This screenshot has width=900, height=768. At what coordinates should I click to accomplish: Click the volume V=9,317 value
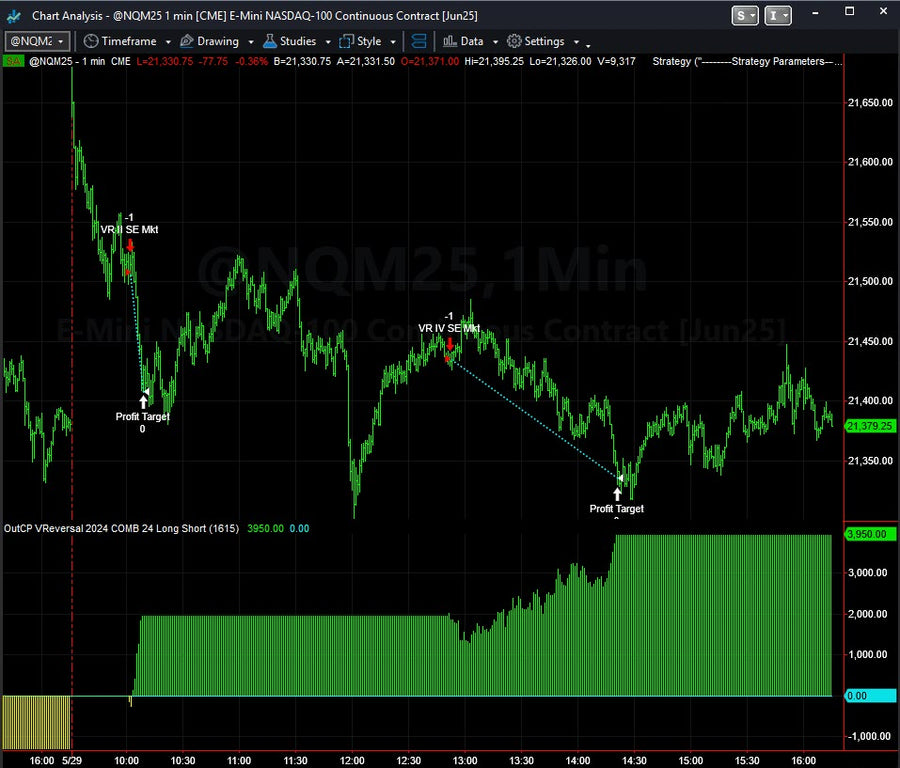616,61
